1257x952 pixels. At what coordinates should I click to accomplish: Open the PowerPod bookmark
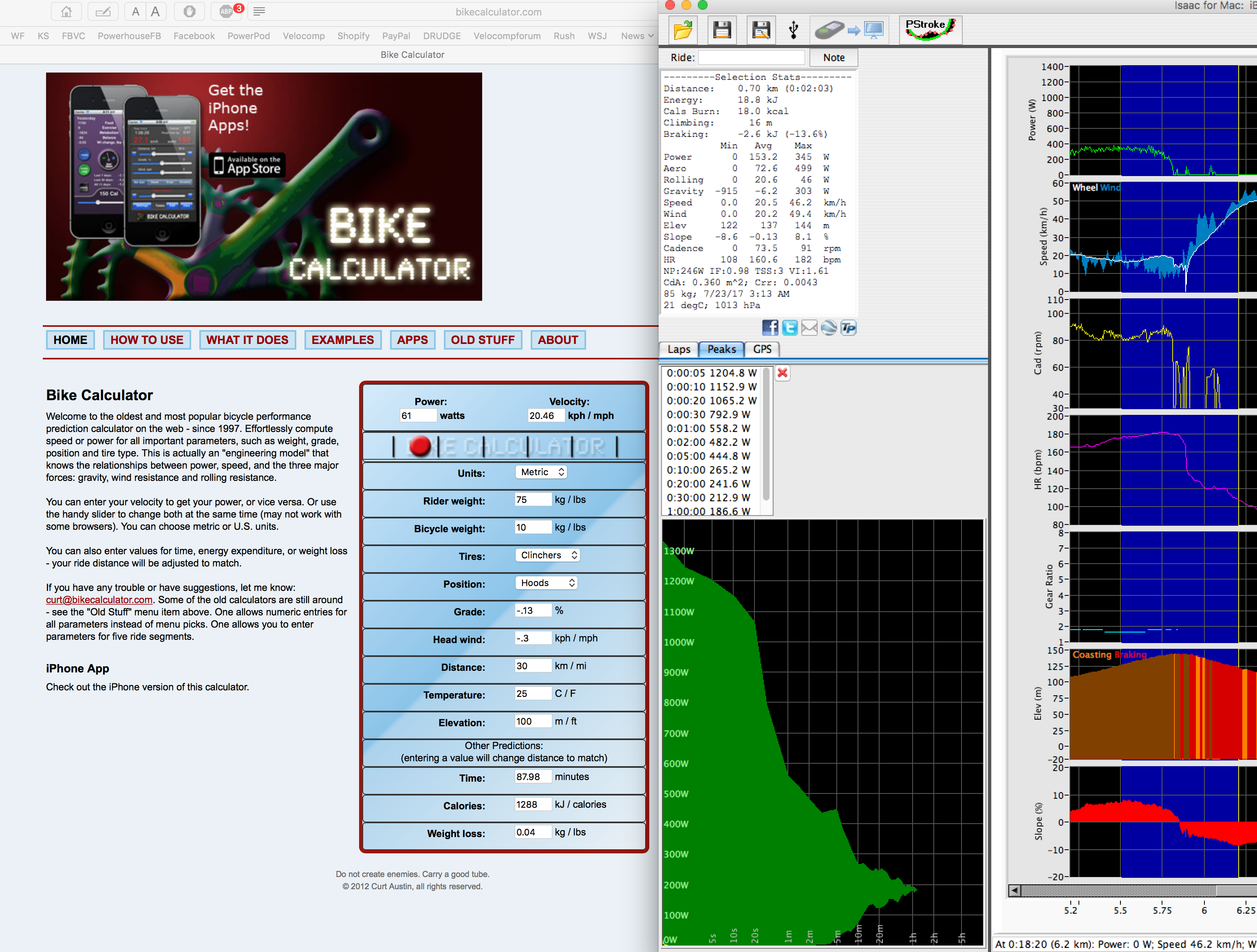(248, 36)
